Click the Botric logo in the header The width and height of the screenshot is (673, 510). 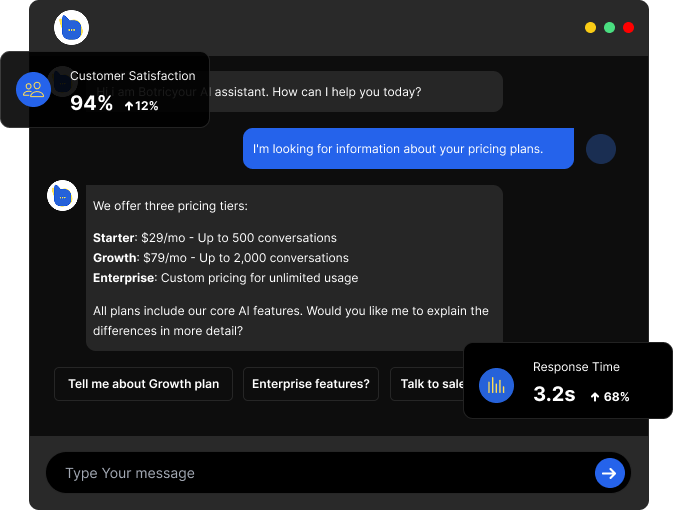[x=71, y=28]
